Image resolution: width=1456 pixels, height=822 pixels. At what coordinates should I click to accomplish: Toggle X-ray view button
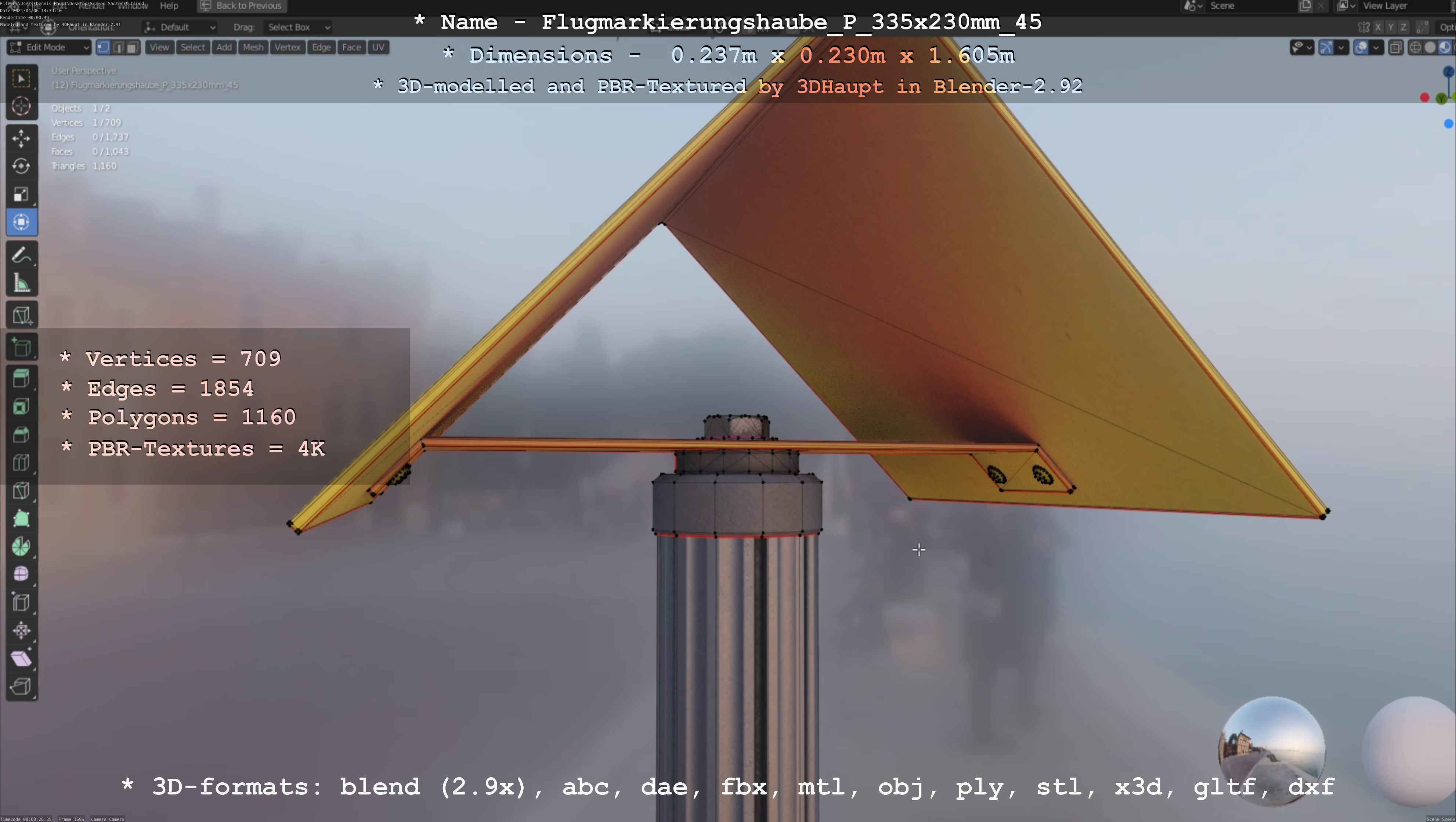click(1395, 47)
